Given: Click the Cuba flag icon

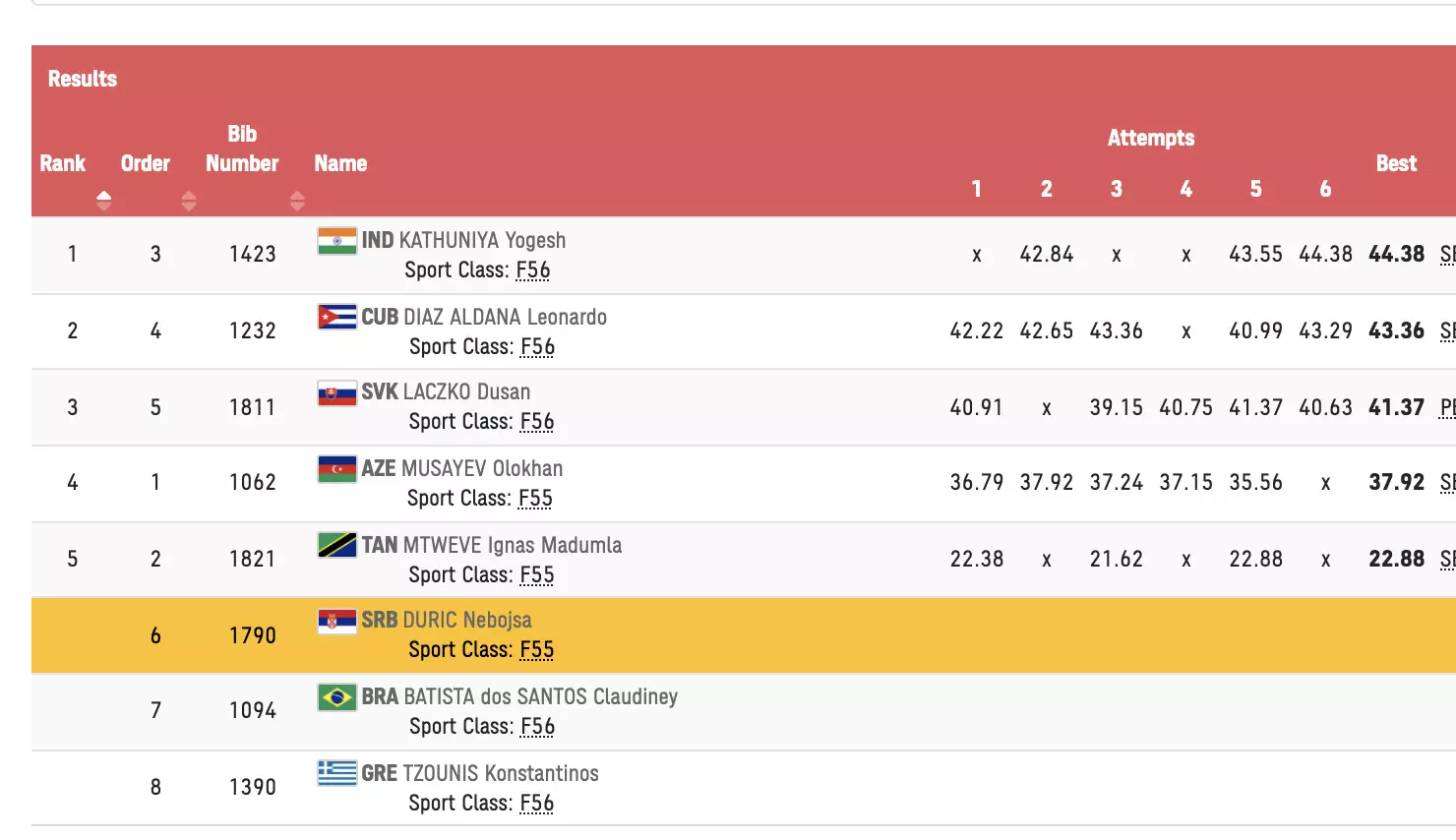Looking at the screenshot, I should pyautogui.click(x=336, y=317).
